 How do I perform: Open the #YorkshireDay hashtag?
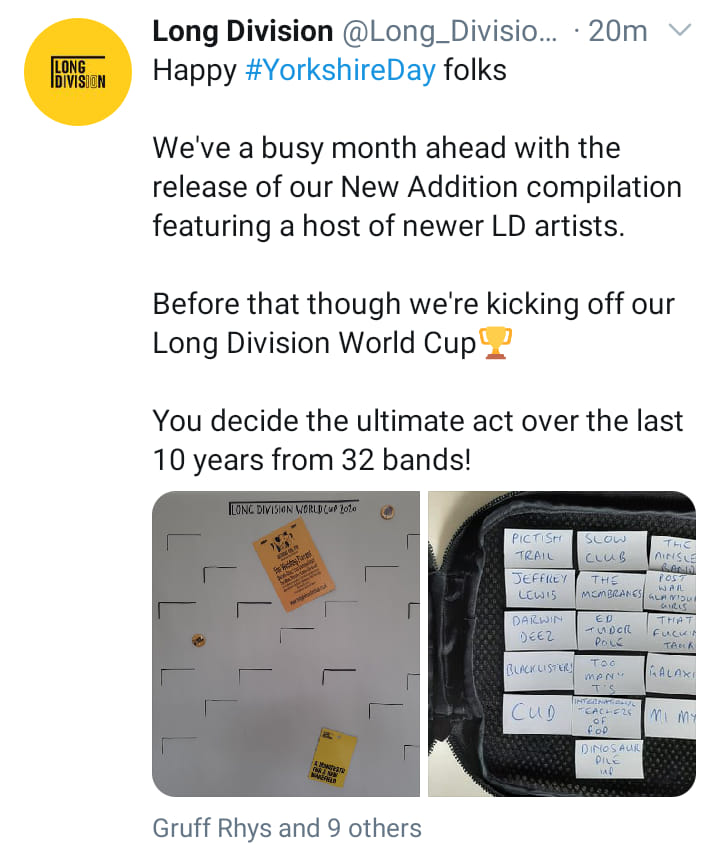point(340,71)
